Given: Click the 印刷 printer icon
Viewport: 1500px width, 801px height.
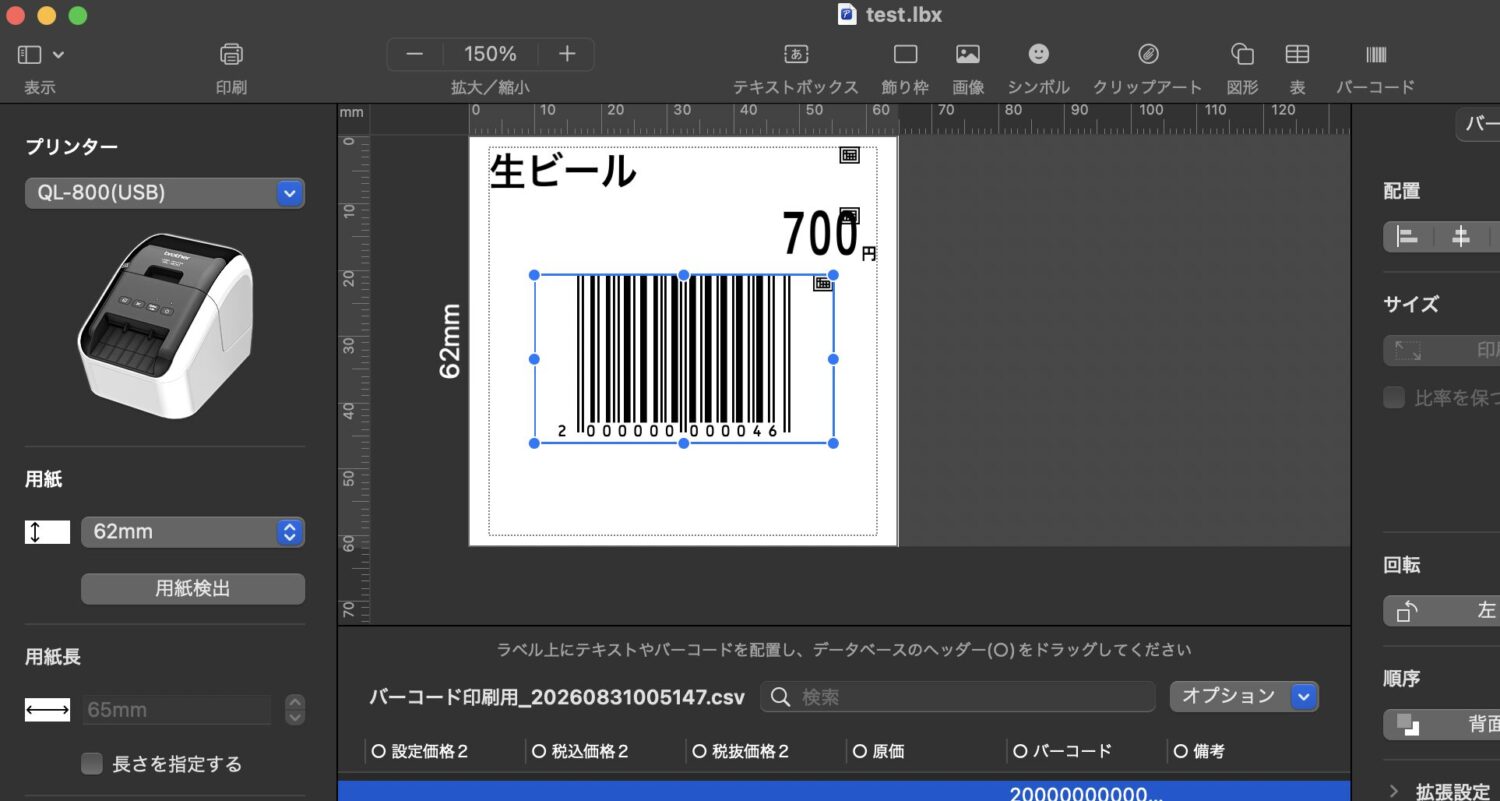Looking at the screenshot, I should pyautogui.click(x=231, y=54).
